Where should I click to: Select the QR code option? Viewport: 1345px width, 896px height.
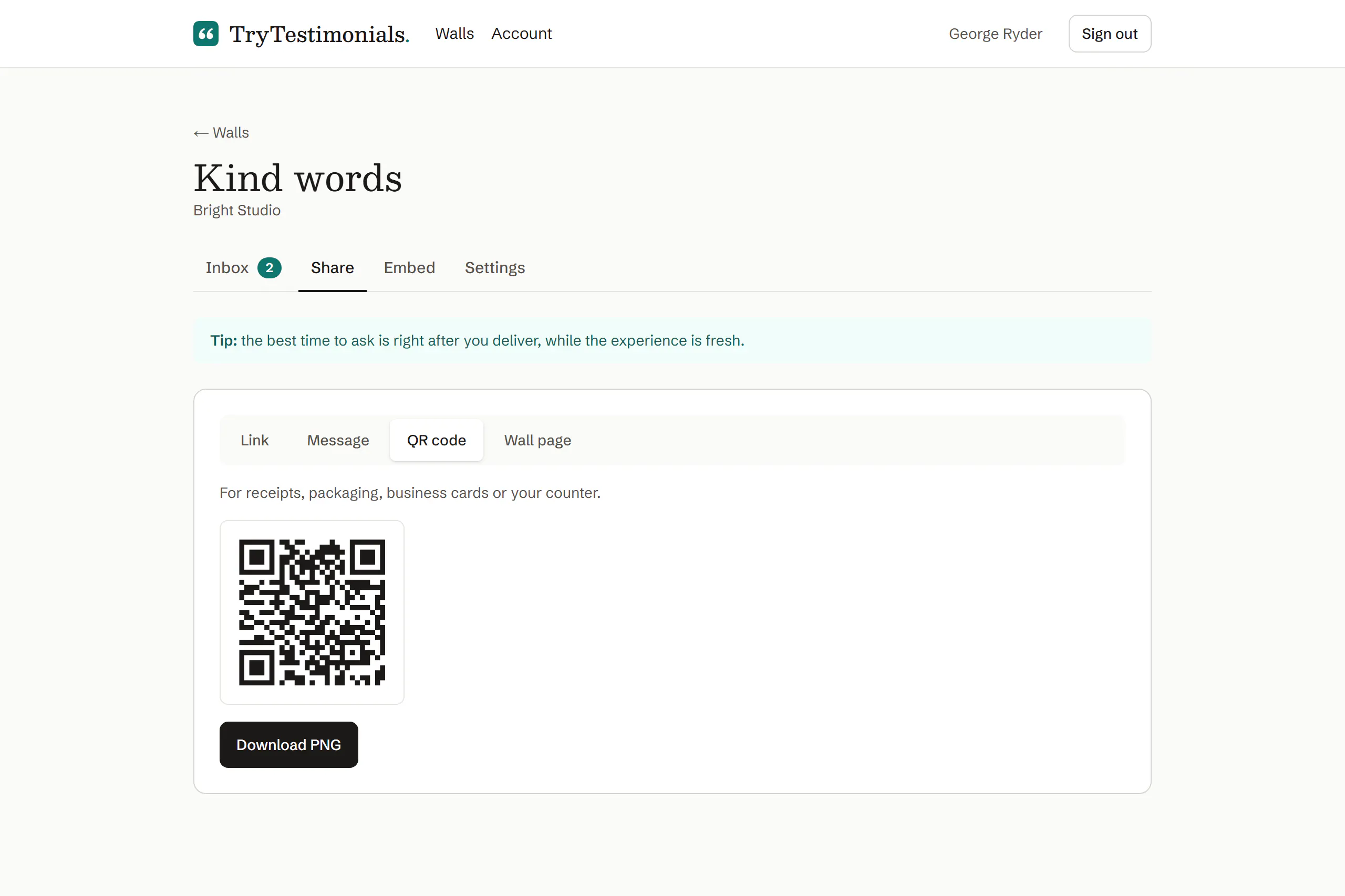[x=436, y=440]
